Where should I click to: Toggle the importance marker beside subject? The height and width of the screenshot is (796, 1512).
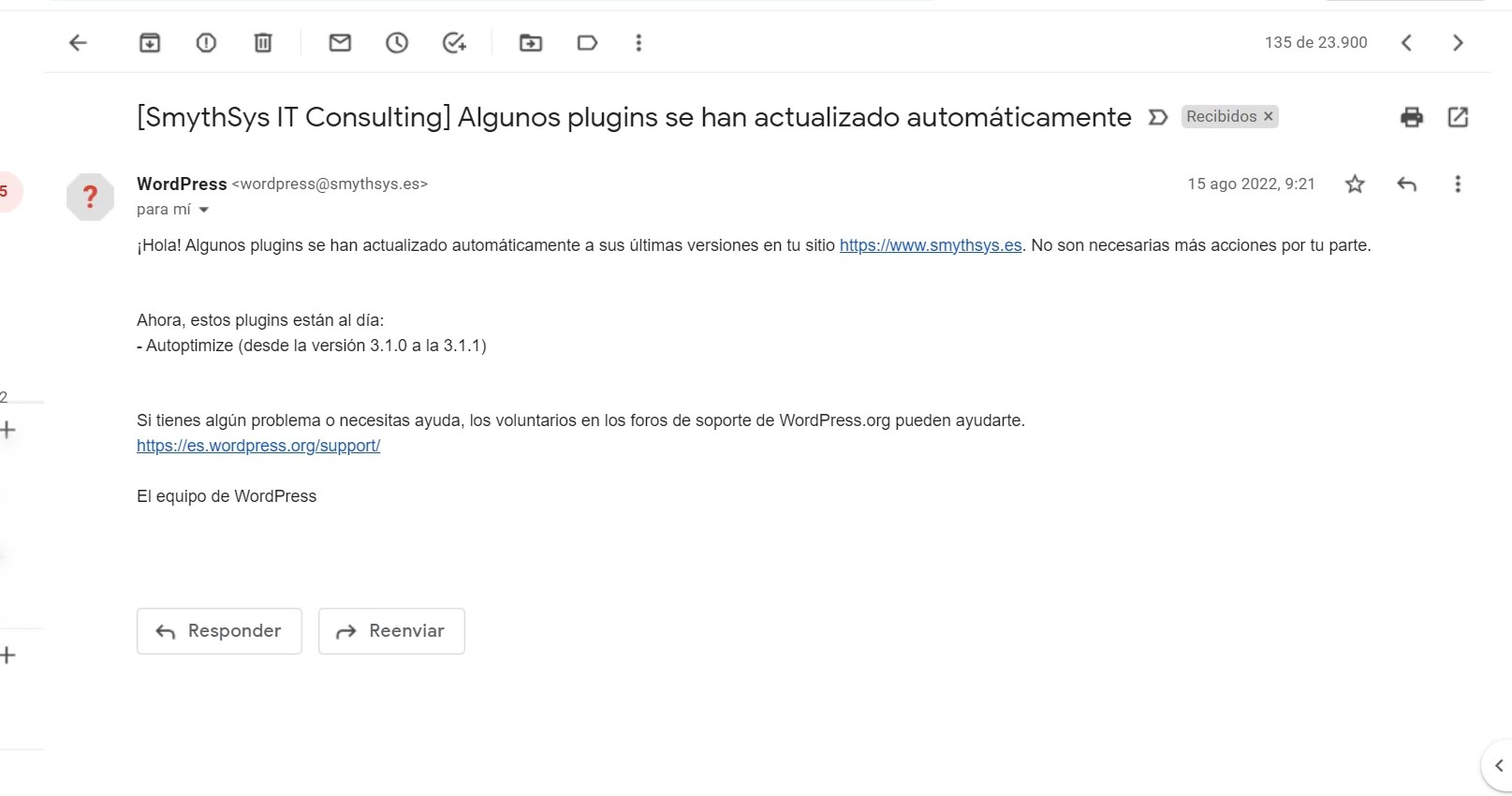click(1158, 117)
